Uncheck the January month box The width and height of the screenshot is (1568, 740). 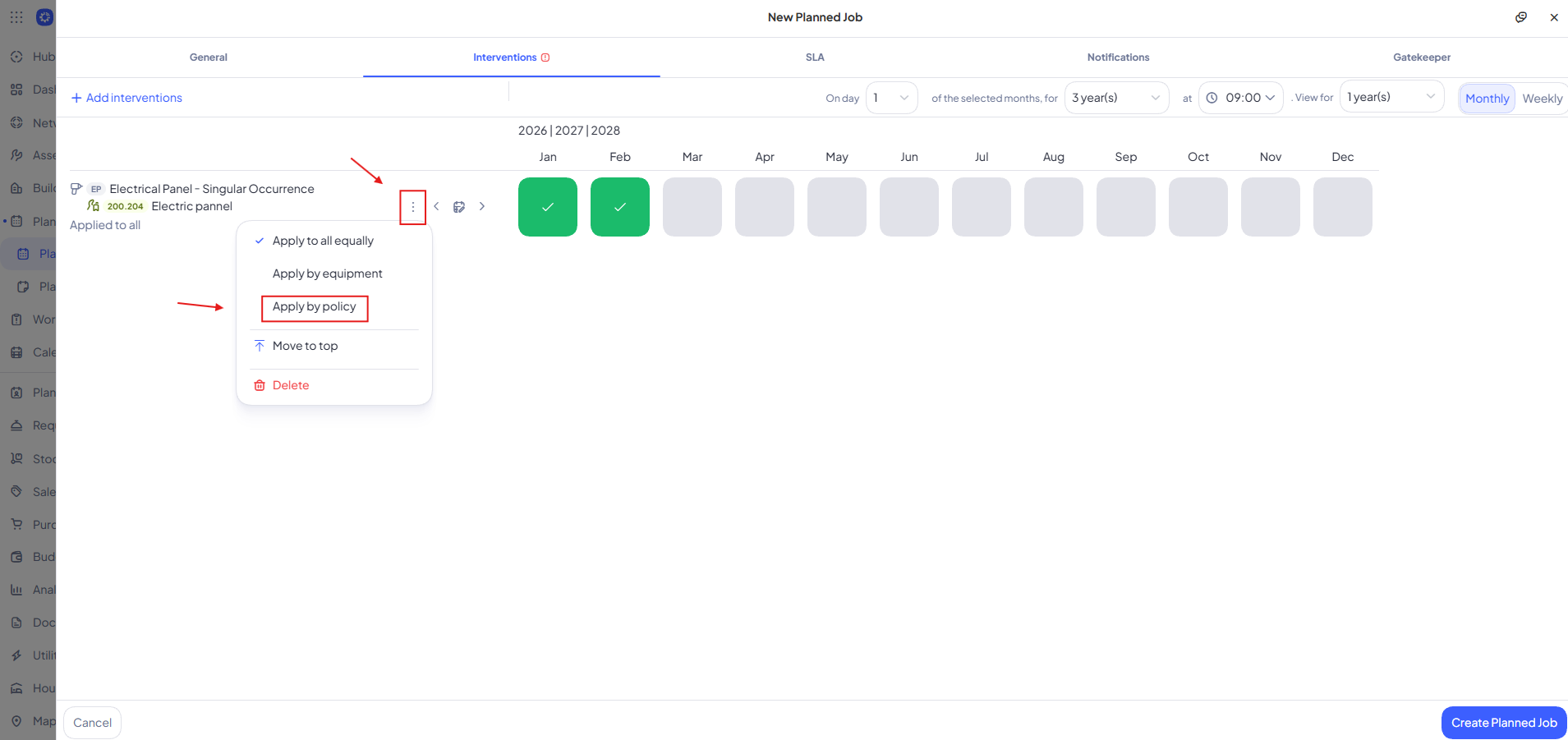(548, 207)
